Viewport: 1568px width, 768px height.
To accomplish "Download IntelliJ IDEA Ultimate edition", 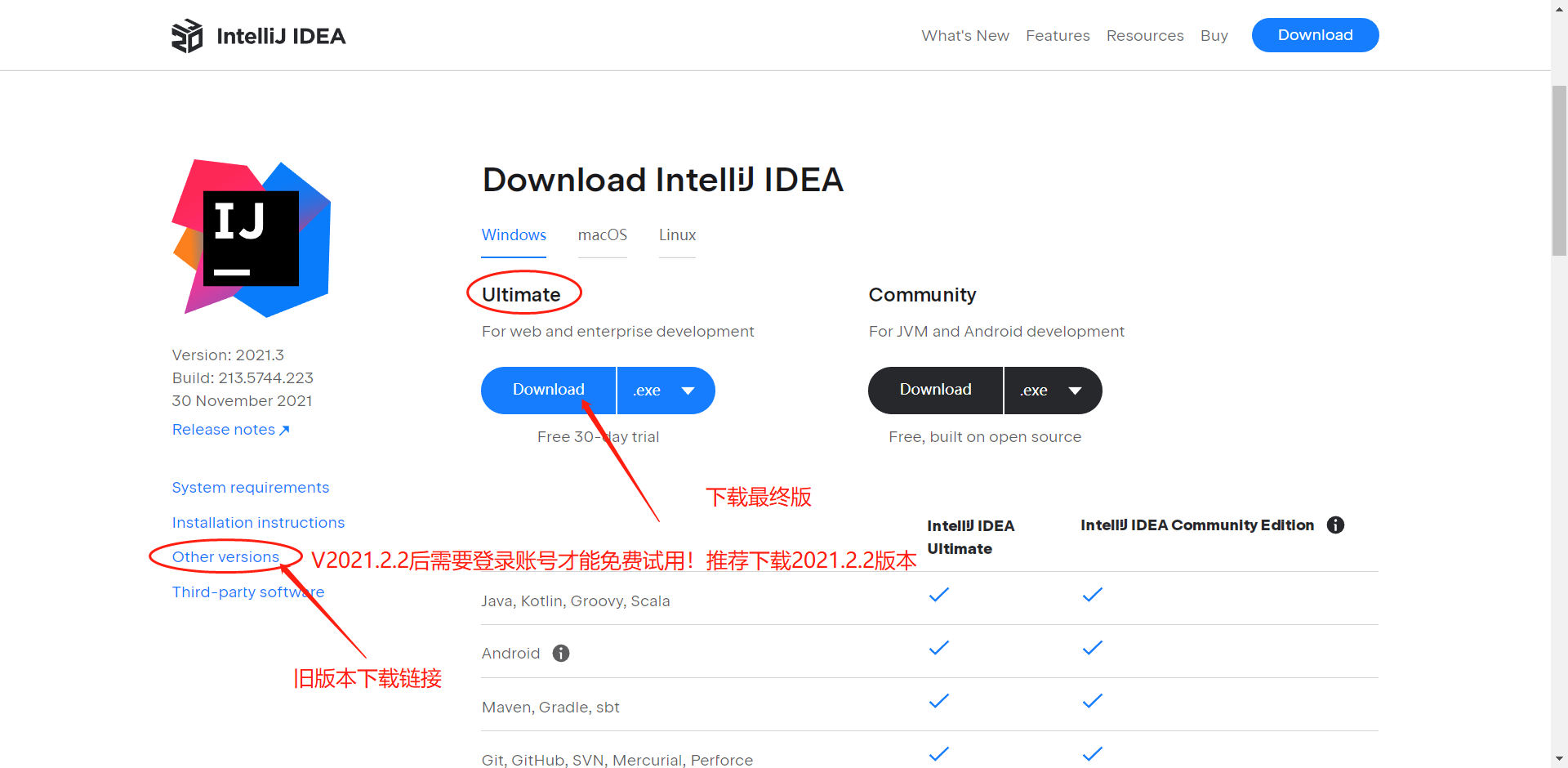I will tap(548, 390).
